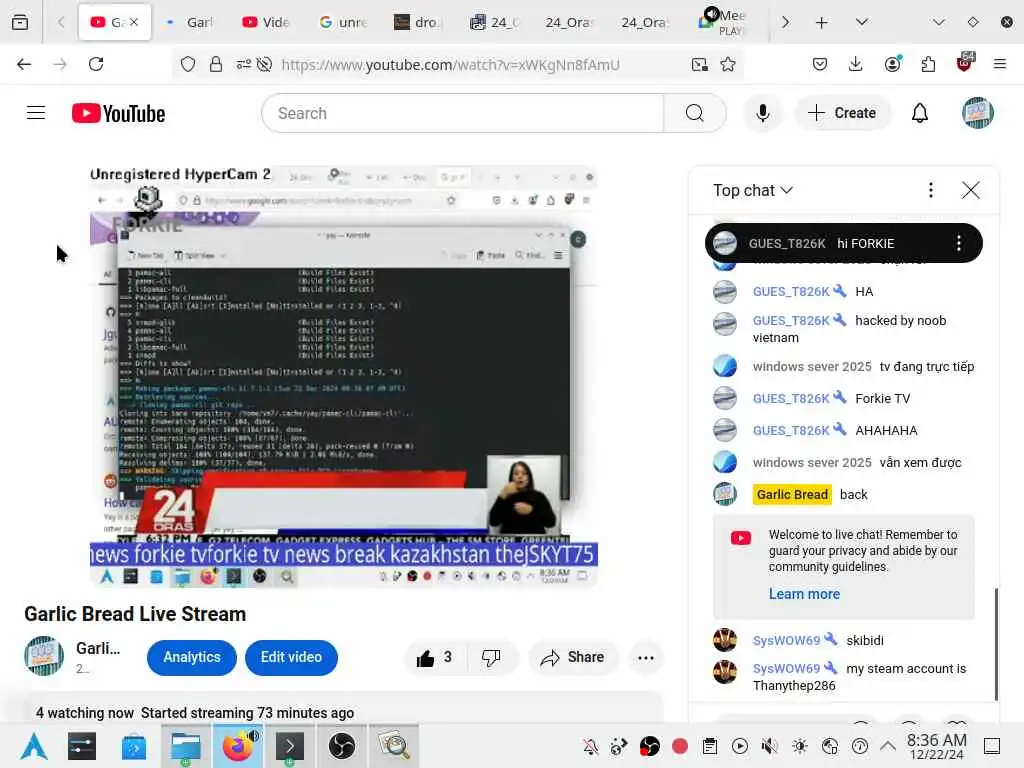Go back in browser history
Image resolution: width=1024 pixels, height=768 pixels.
[x=24, y=64]
